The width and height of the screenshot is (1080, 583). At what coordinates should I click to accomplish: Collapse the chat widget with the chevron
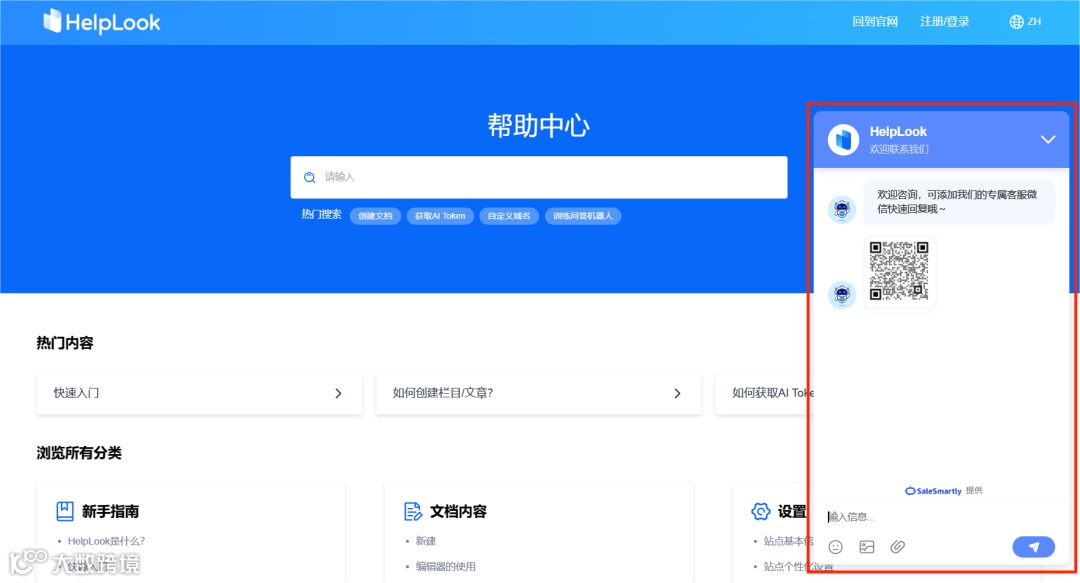[x=1048, y=139]
